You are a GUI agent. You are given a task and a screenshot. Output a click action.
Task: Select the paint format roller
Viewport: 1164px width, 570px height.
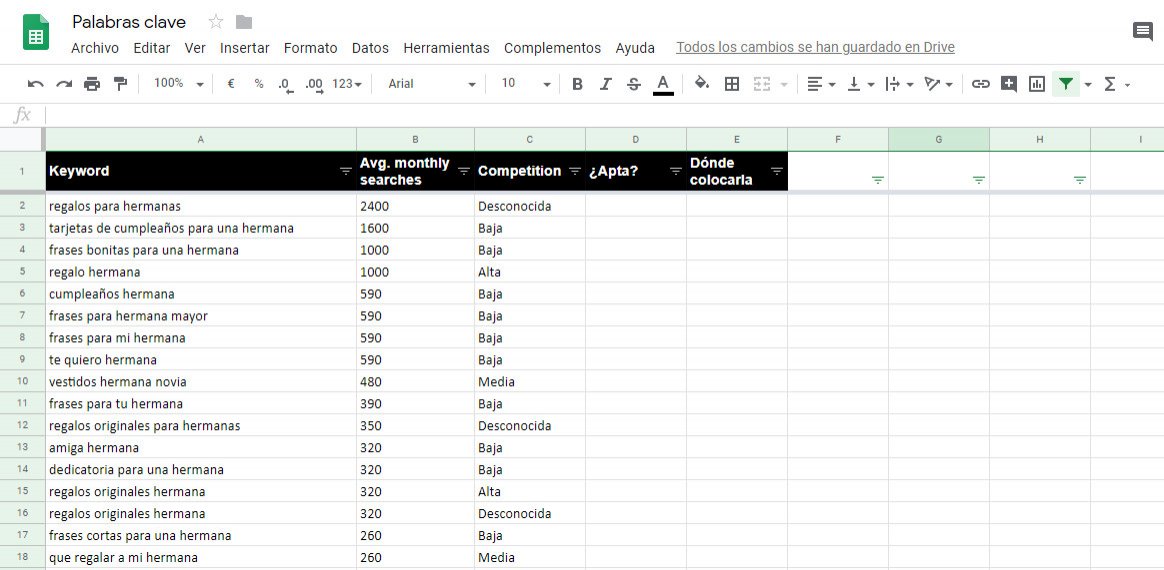point(120,84)
